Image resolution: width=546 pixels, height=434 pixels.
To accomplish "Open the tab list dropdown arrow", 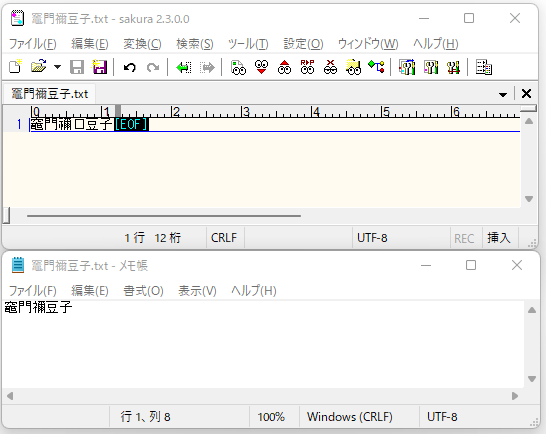I will [502, 94].
